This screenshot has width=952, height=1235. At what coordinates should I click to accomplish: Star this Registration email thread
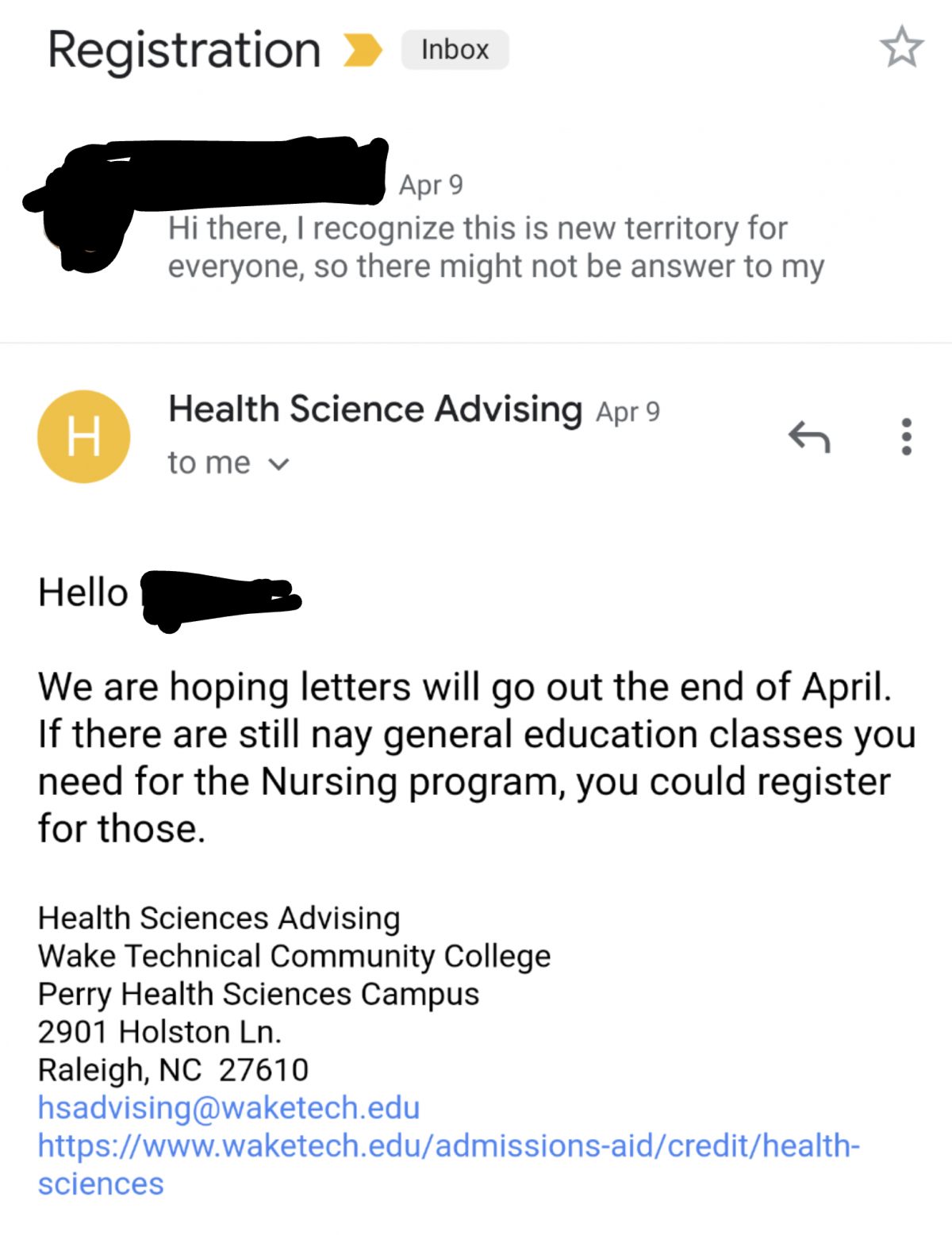[901, 47]
